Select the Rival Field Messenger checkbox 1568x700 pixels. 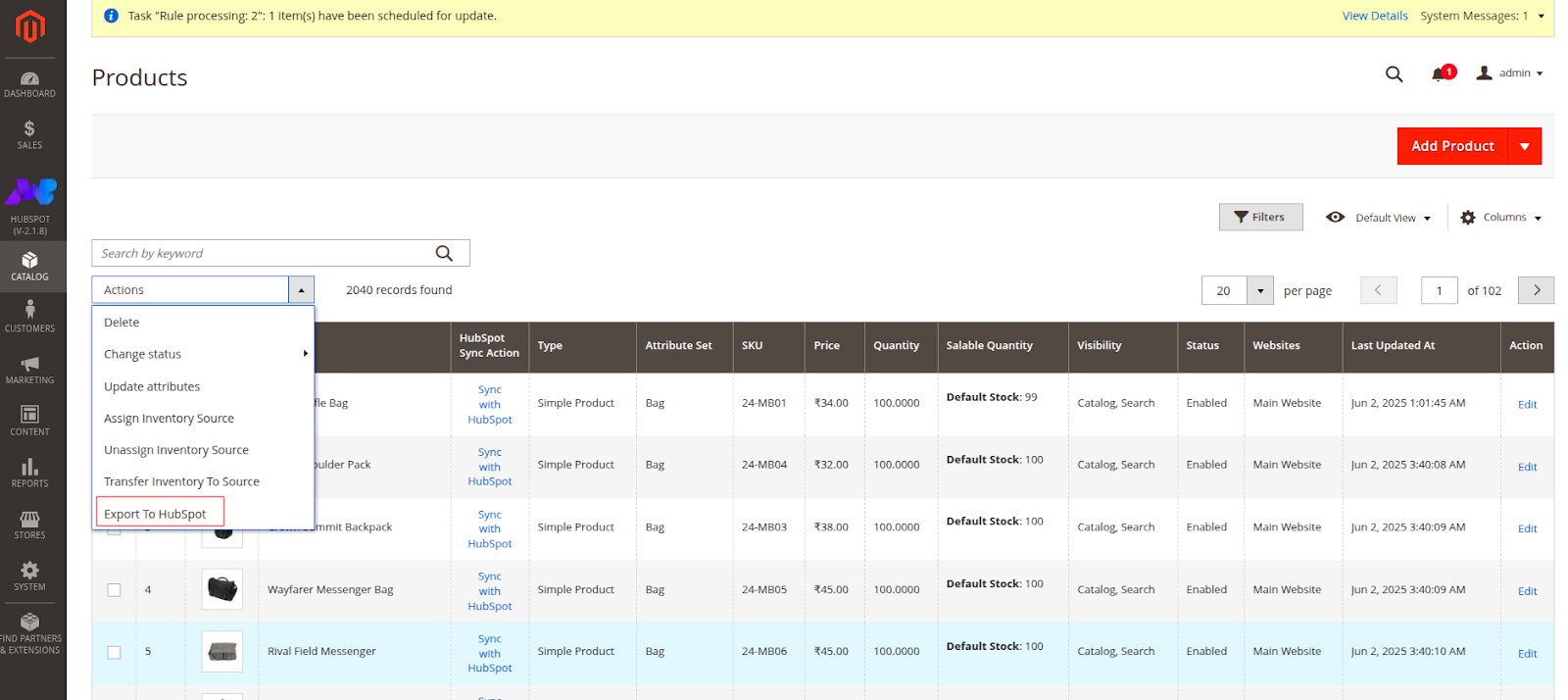[x=115, y=652]
